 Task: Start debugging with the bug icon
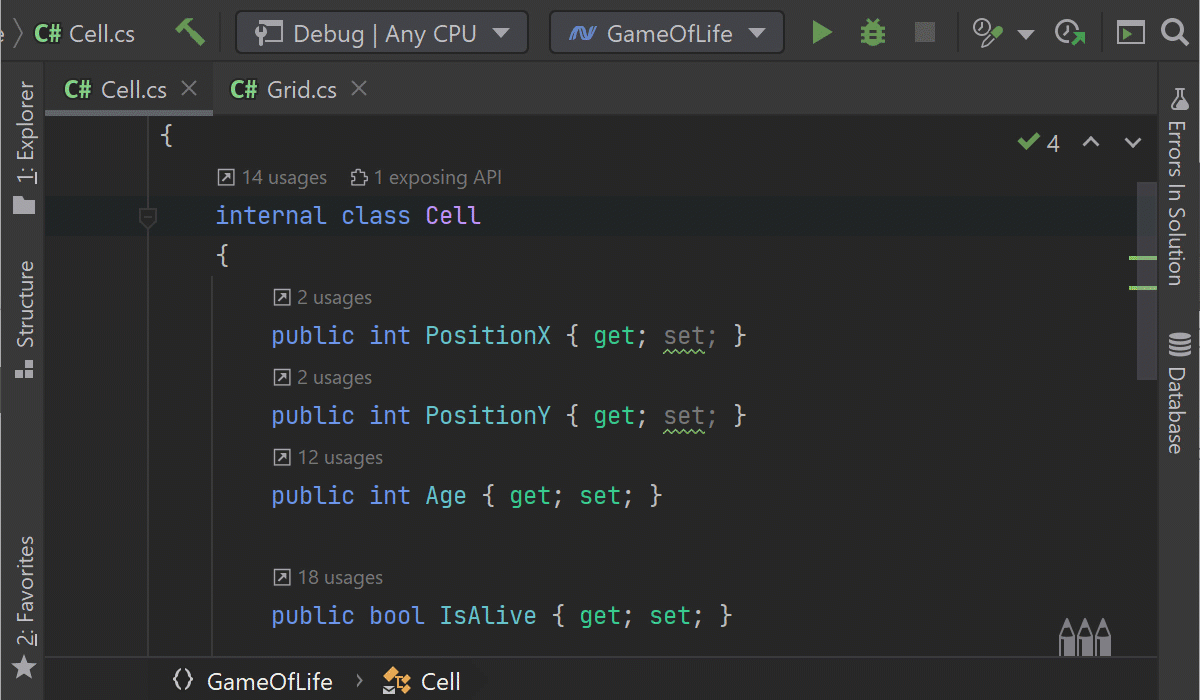tap(871, 32)
